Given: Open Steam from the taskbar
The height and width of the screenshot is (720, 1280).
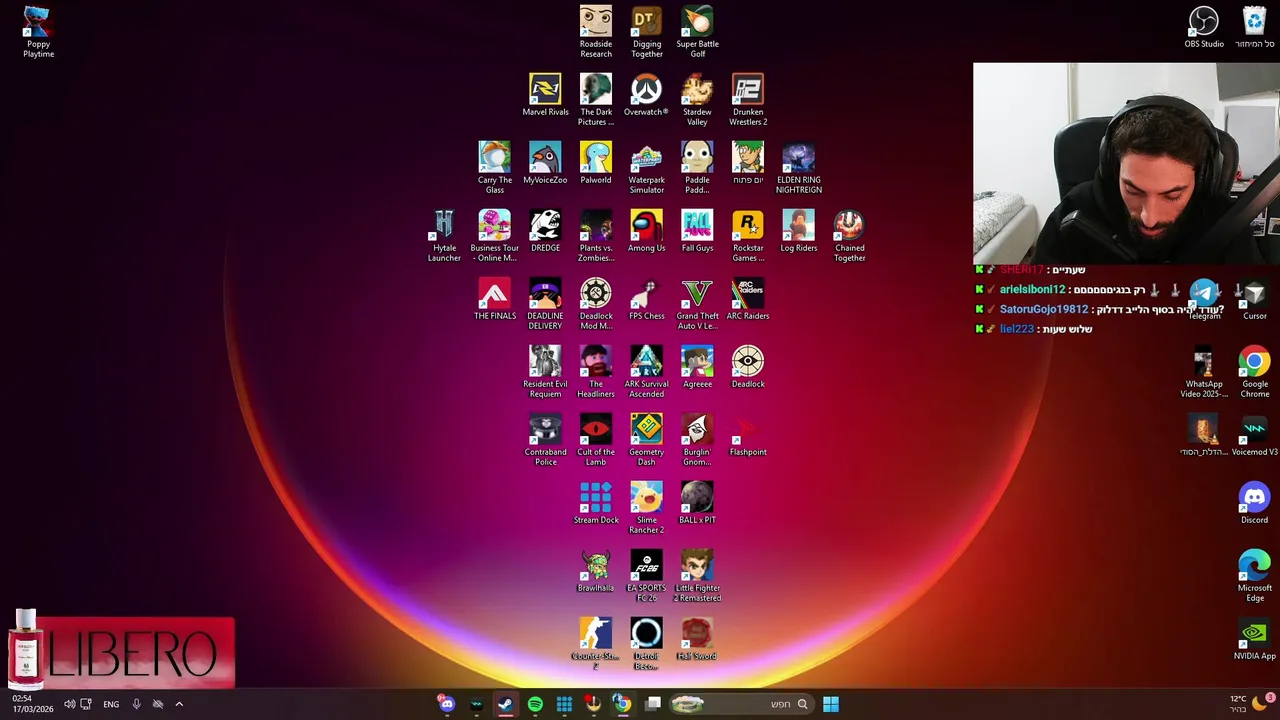Looking at the screenshot, I should 505,704.
